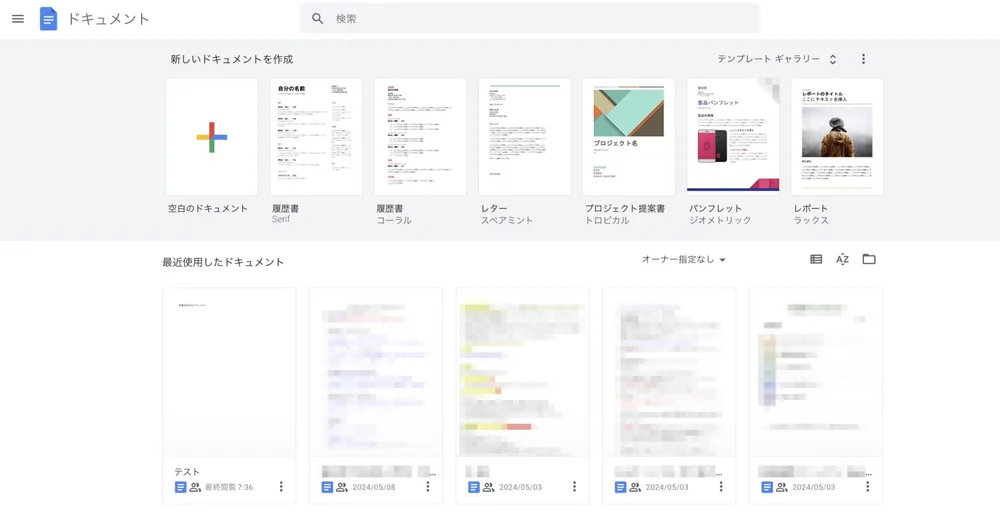Viewport: 1000px width, 515px height.
Task: Click the shared icon beside 2024/05/08
Action: click(342, 487)
